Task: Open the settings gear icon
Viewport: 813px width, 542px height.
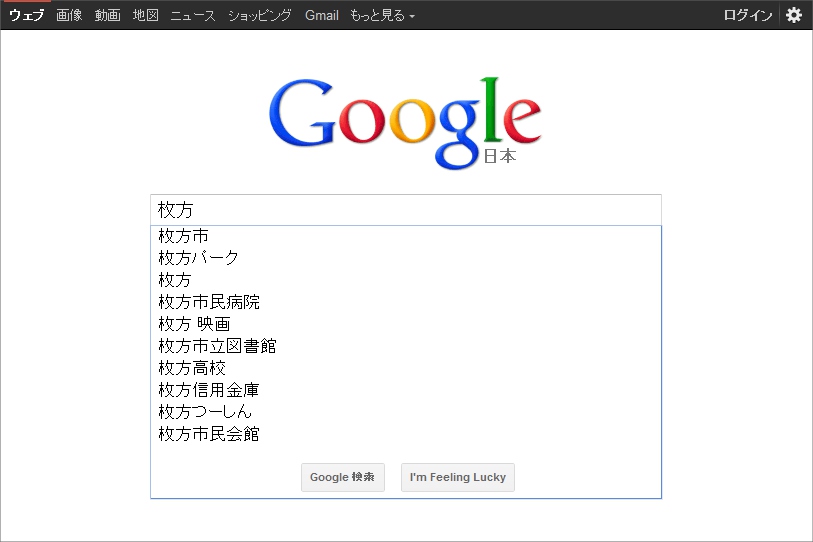Action: click(794, 15)
